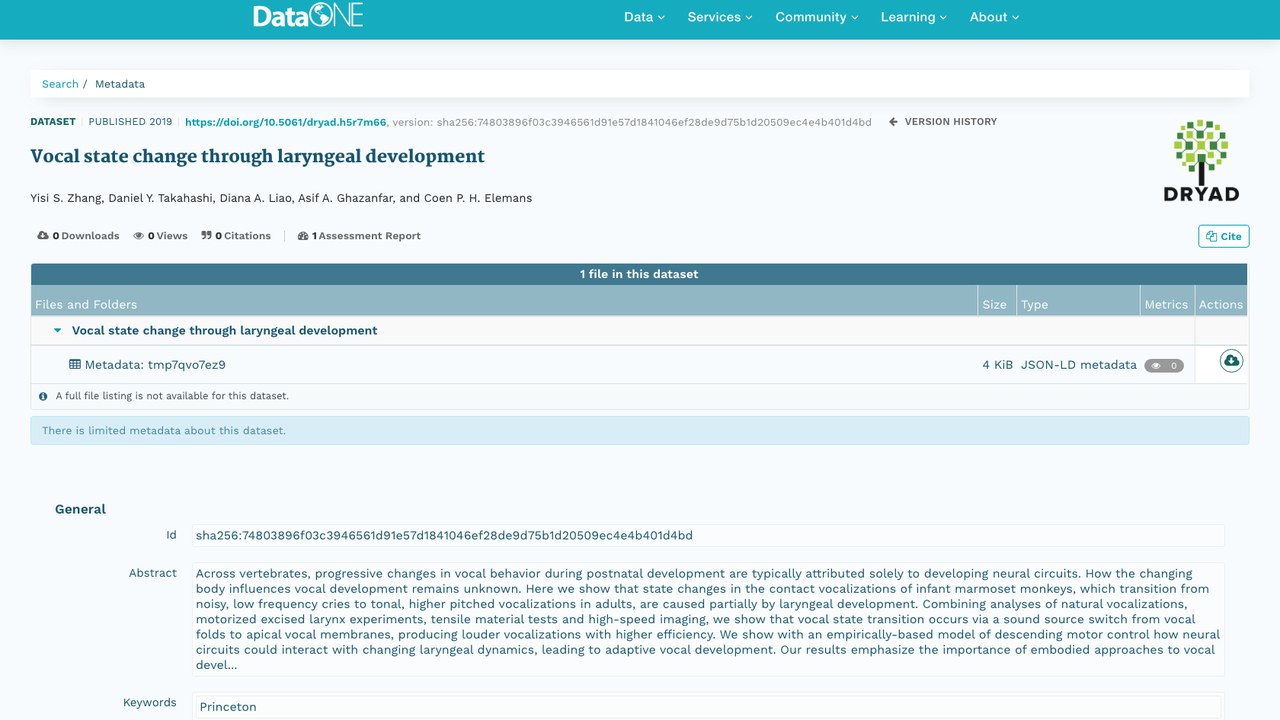Click the authors line starting Yisi S. Zhang
This screenshot has height=720, width=1280.
point(281,198)
